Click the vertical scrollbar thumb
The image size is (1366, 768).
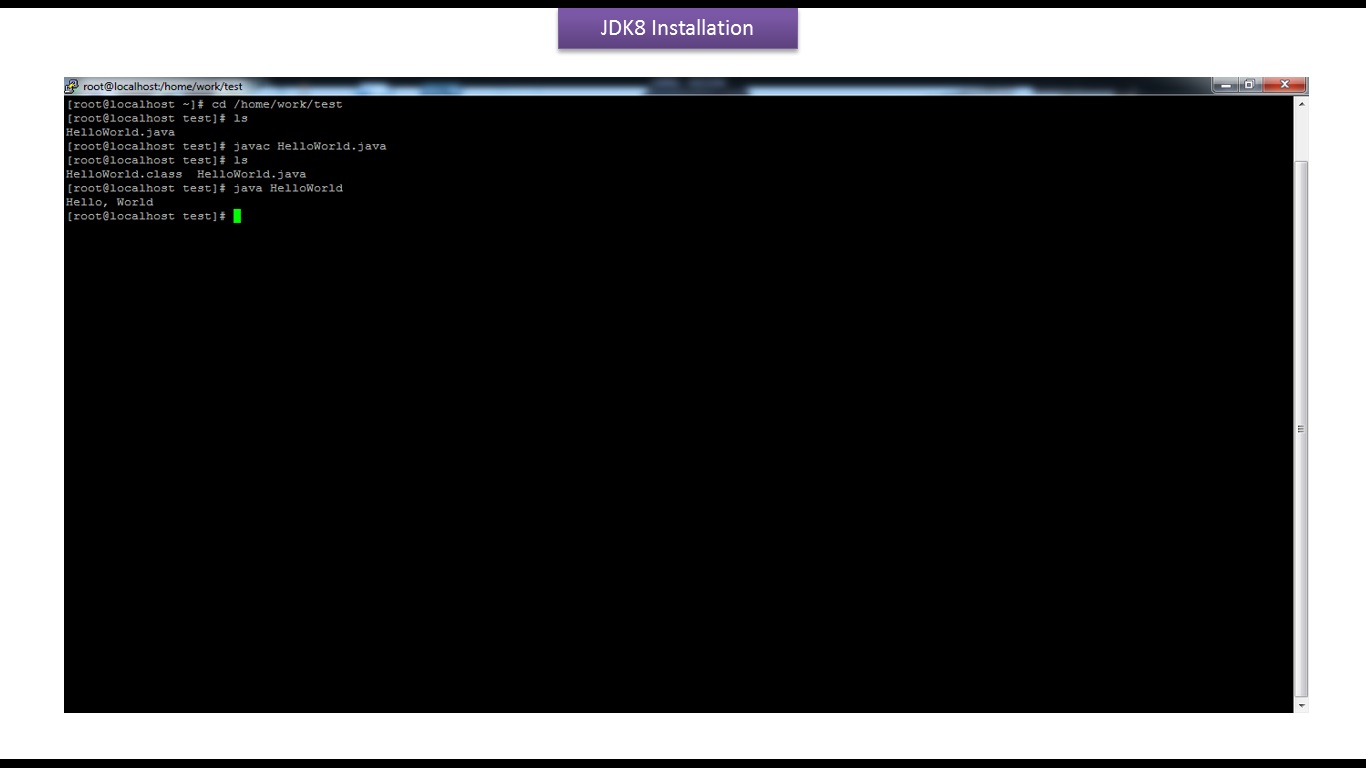click(1301, 428)
